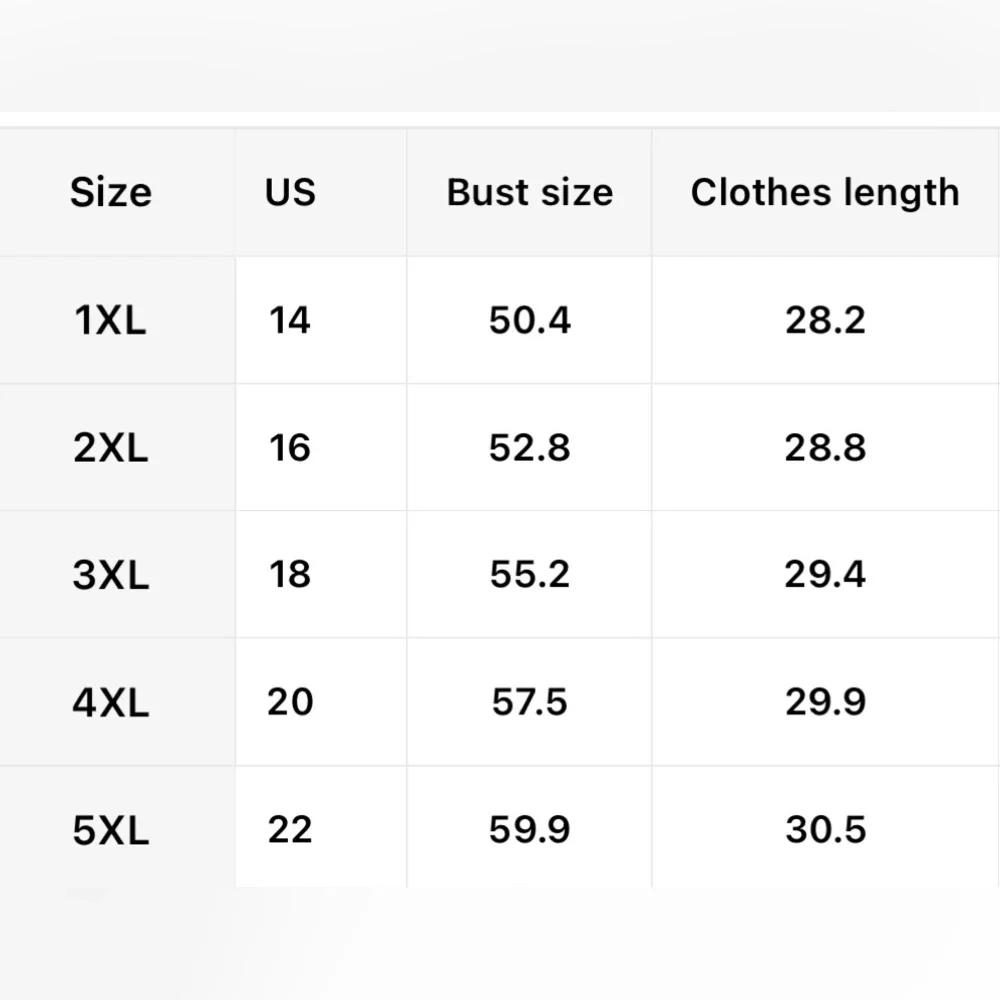
Task: Click the Bust size column header
Action: coord(529,192)
